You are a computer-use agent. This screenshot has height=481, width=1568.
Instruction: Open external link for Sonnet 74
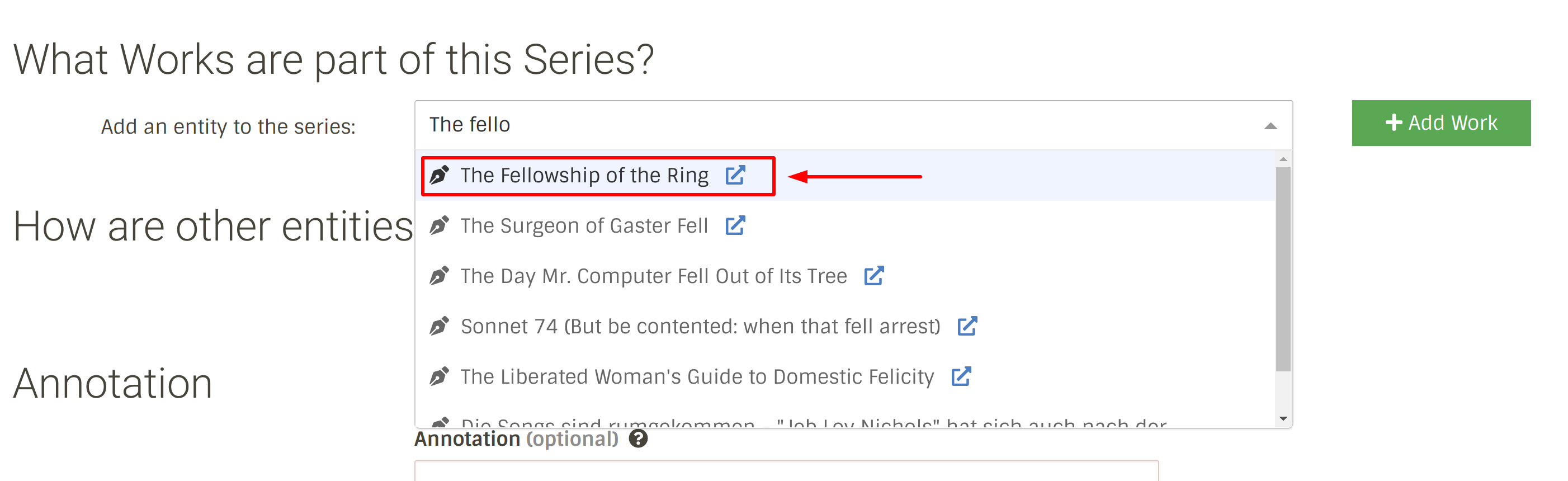[967, 326]
